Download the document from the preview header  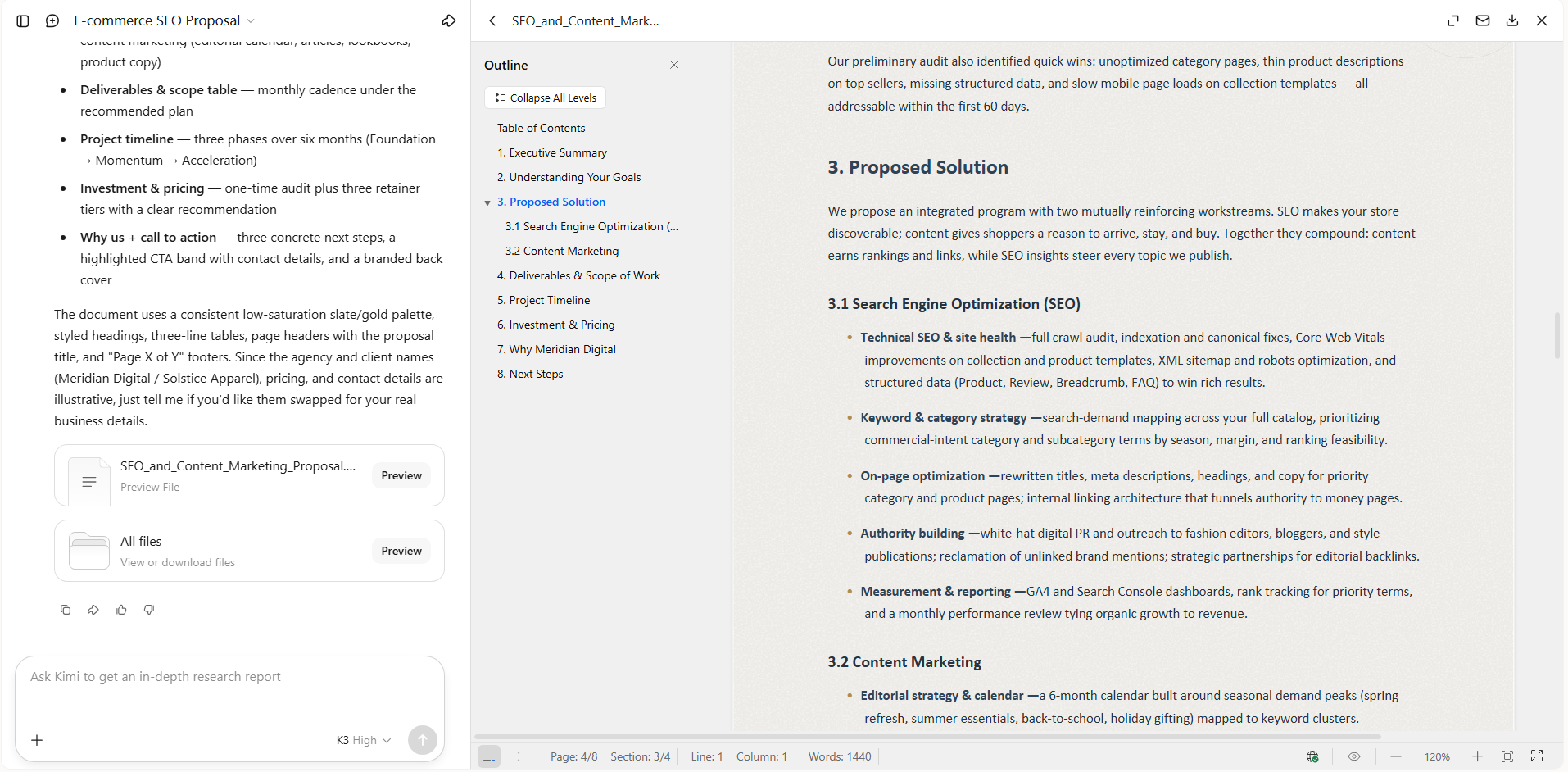1512,20
